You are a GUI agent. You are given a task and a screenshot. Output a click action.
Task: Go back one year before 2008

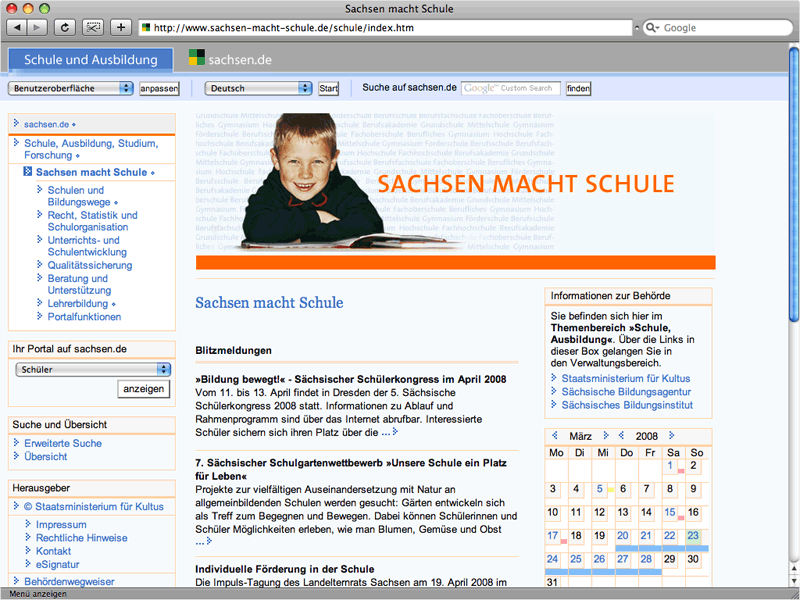click(621, 436)
